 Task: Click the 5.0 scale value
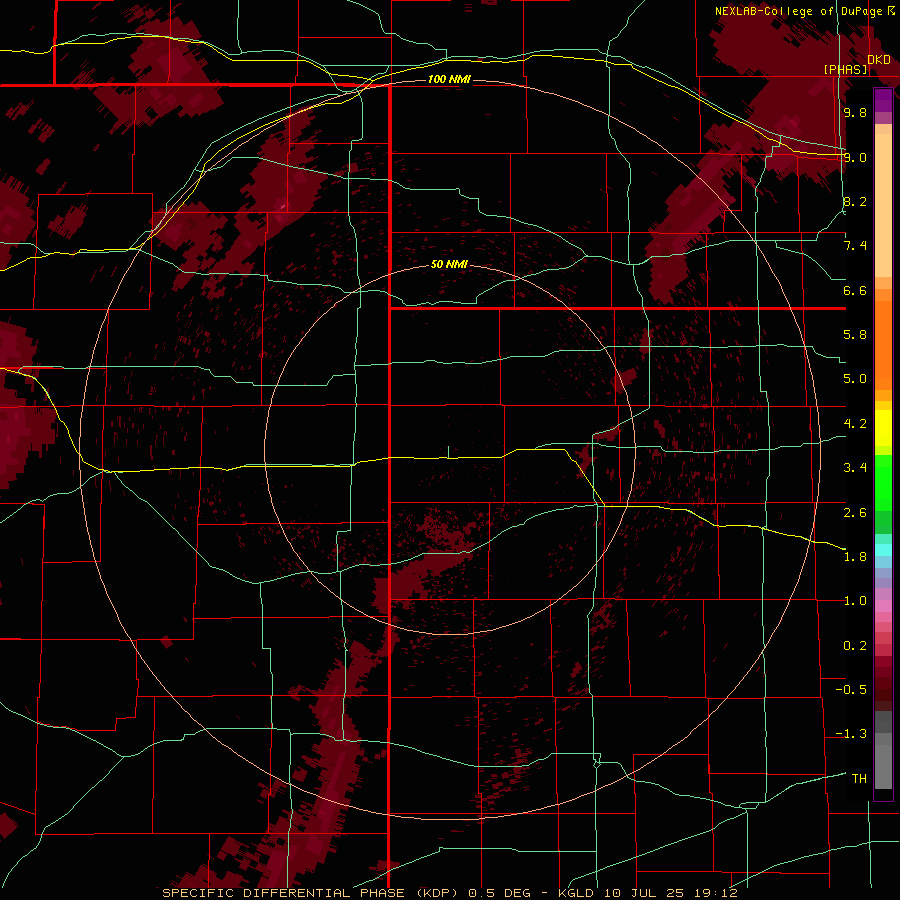pos(855,379)
